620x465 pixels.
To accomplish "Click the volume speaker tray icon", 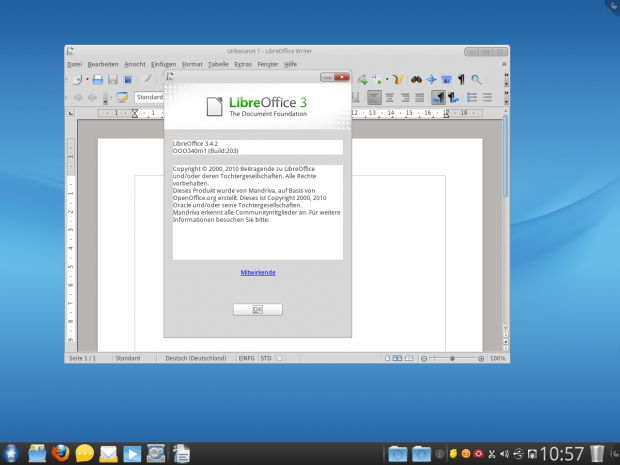I will 504,454.
